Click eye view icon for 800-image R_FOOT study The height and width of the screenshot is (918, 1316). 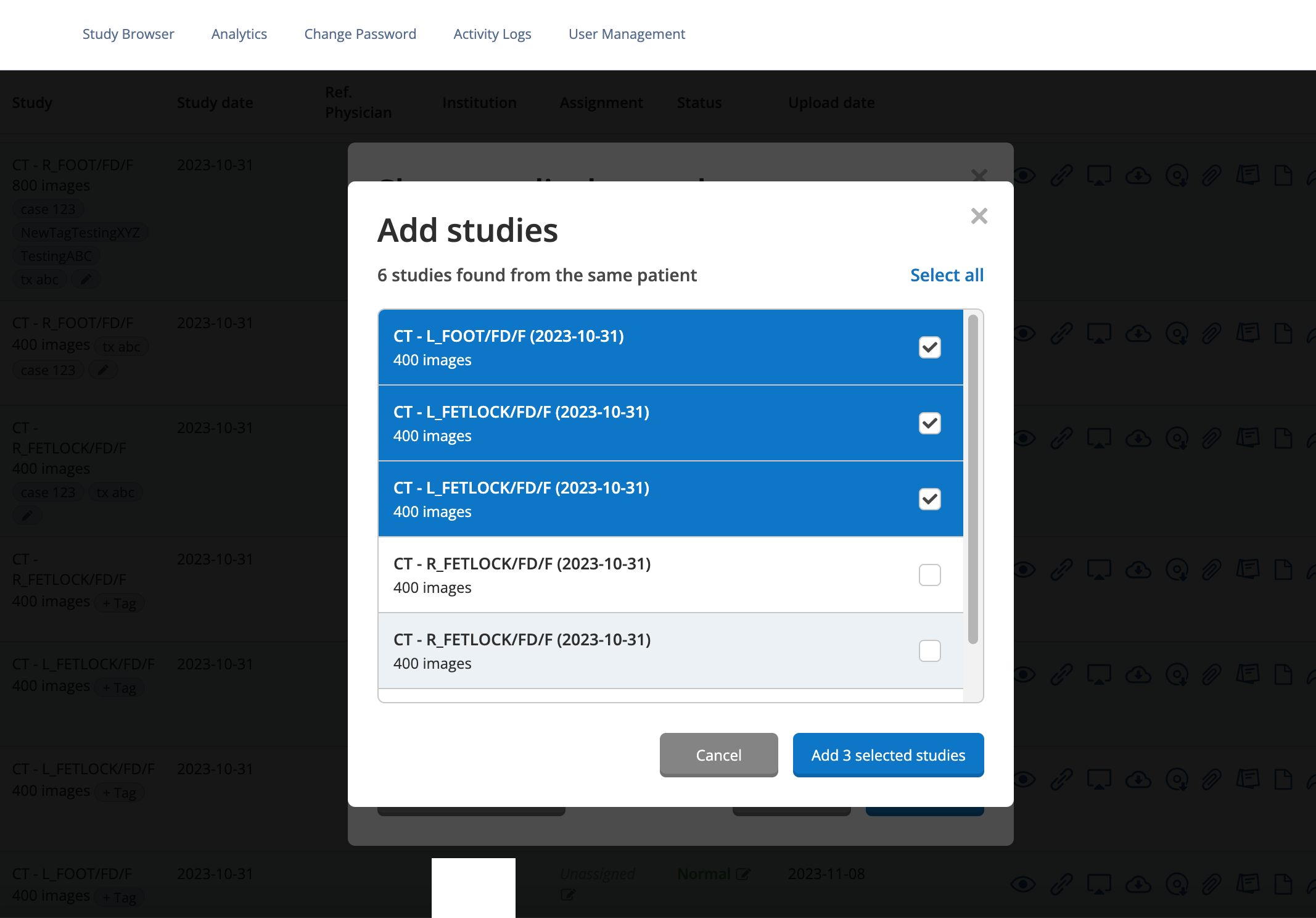coord(1024,176)
